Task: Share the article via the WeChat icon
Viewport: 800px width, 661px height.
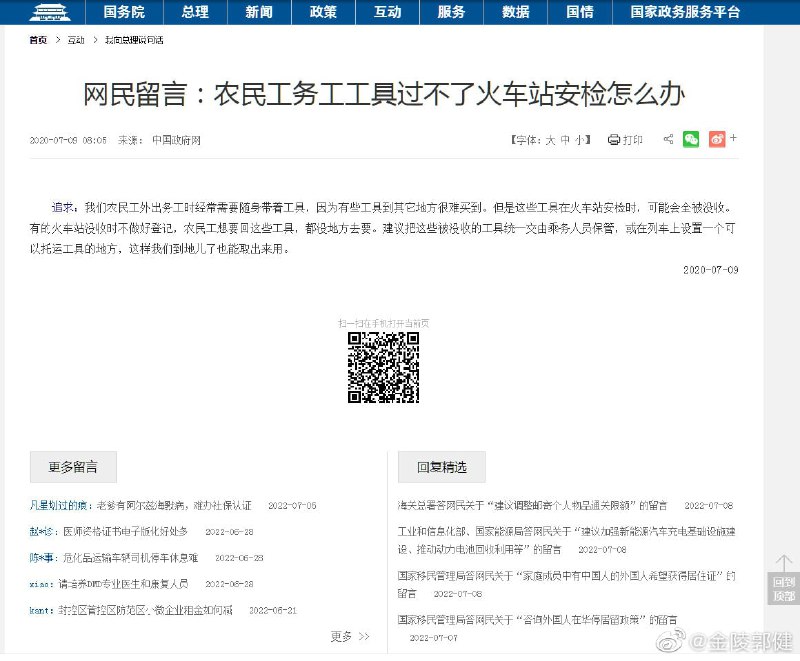Action: (x=690, y=140)
